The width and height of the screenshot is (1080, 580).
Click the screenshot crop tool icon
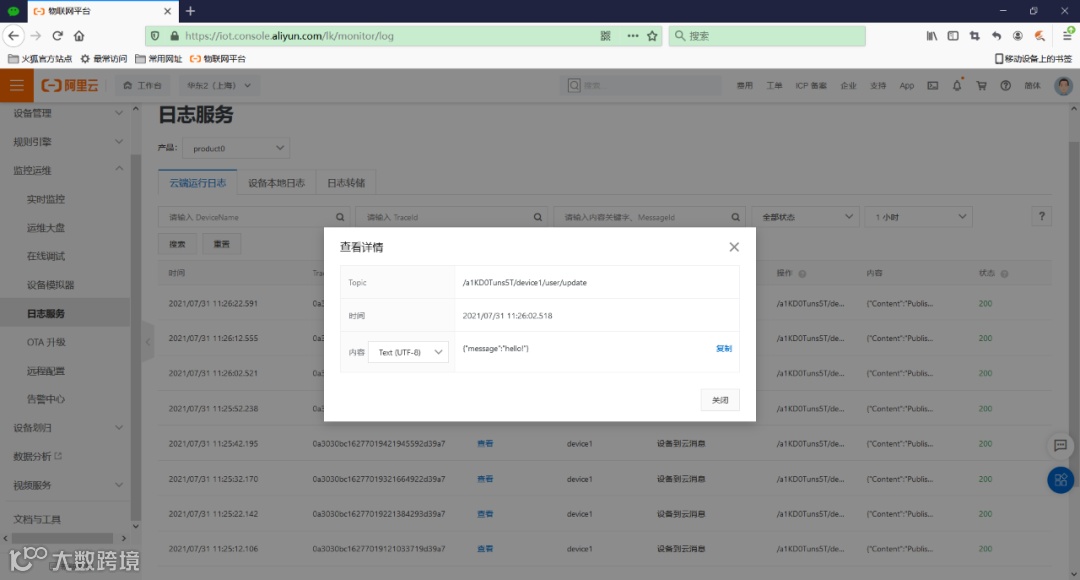975,36
